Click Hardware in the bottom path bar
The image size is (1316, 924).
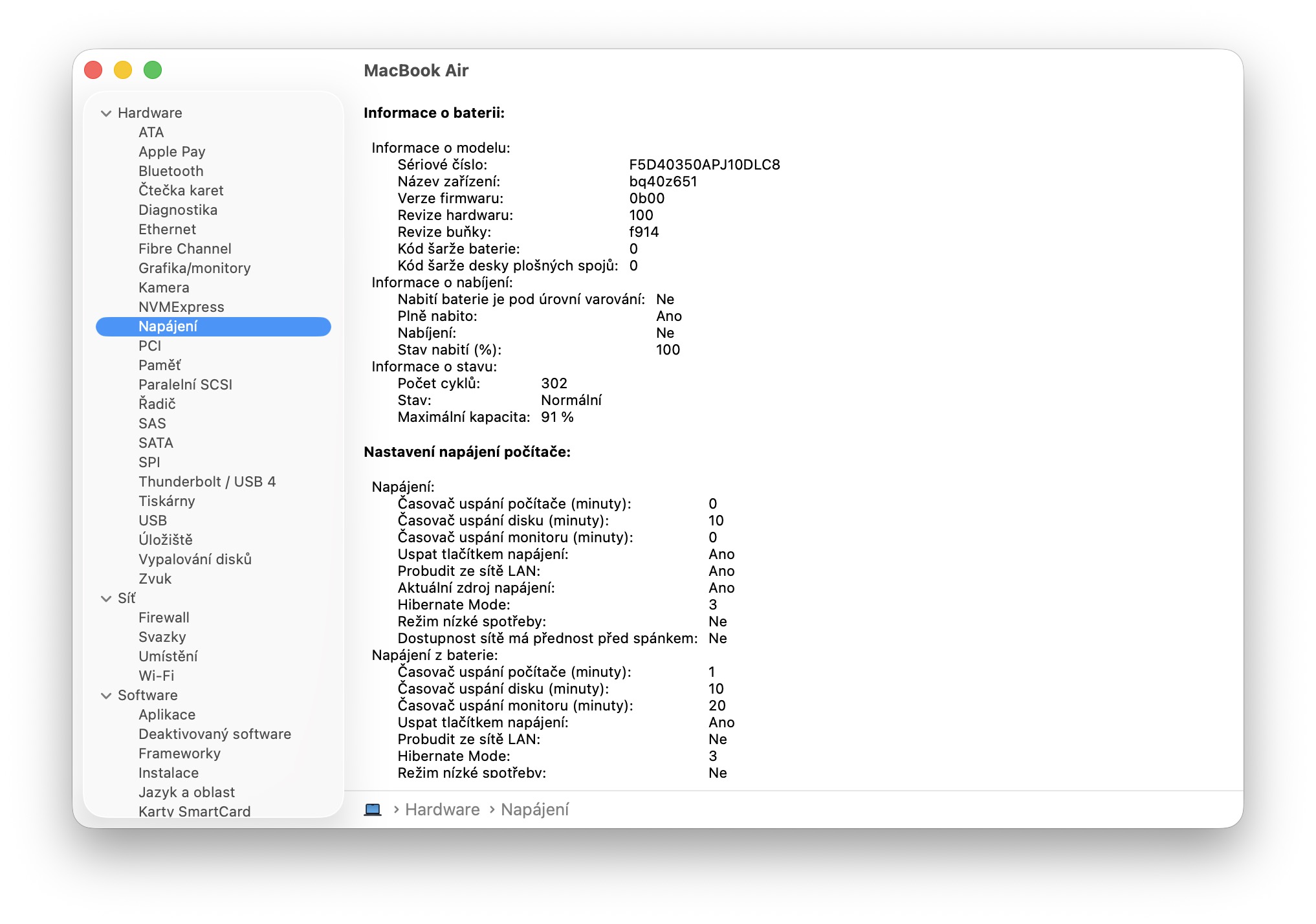click(442, 809)
